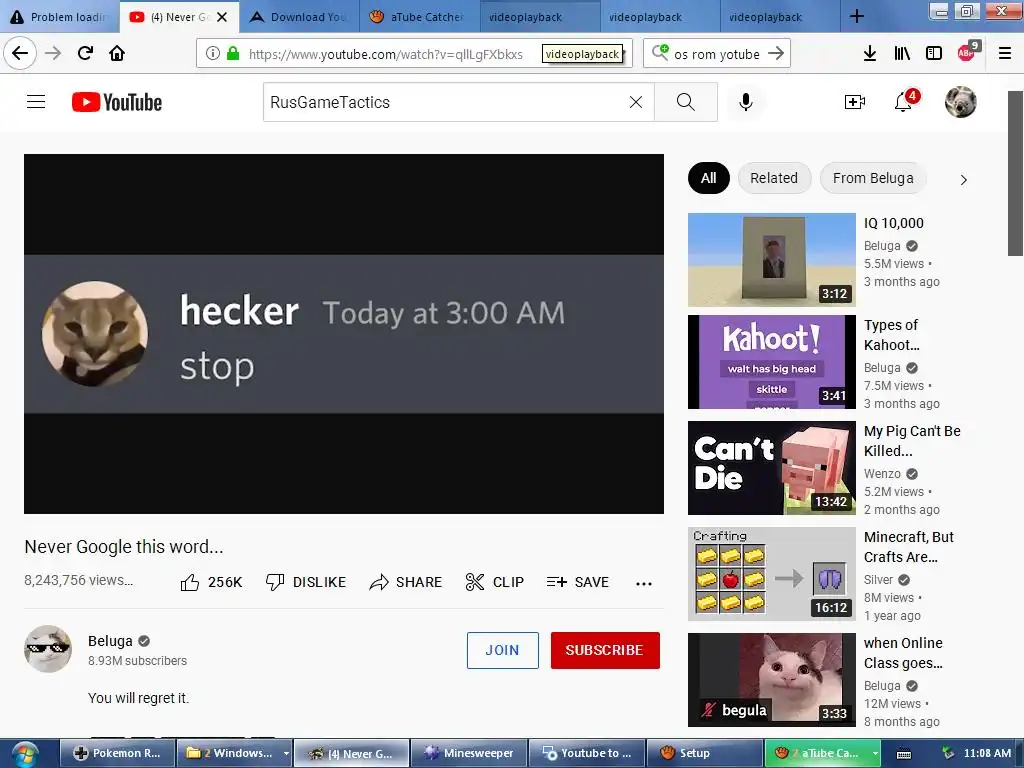1024x768 pixels.
Task: Open the Pokemon R... taskbar item
Action: tap(118, 753)
